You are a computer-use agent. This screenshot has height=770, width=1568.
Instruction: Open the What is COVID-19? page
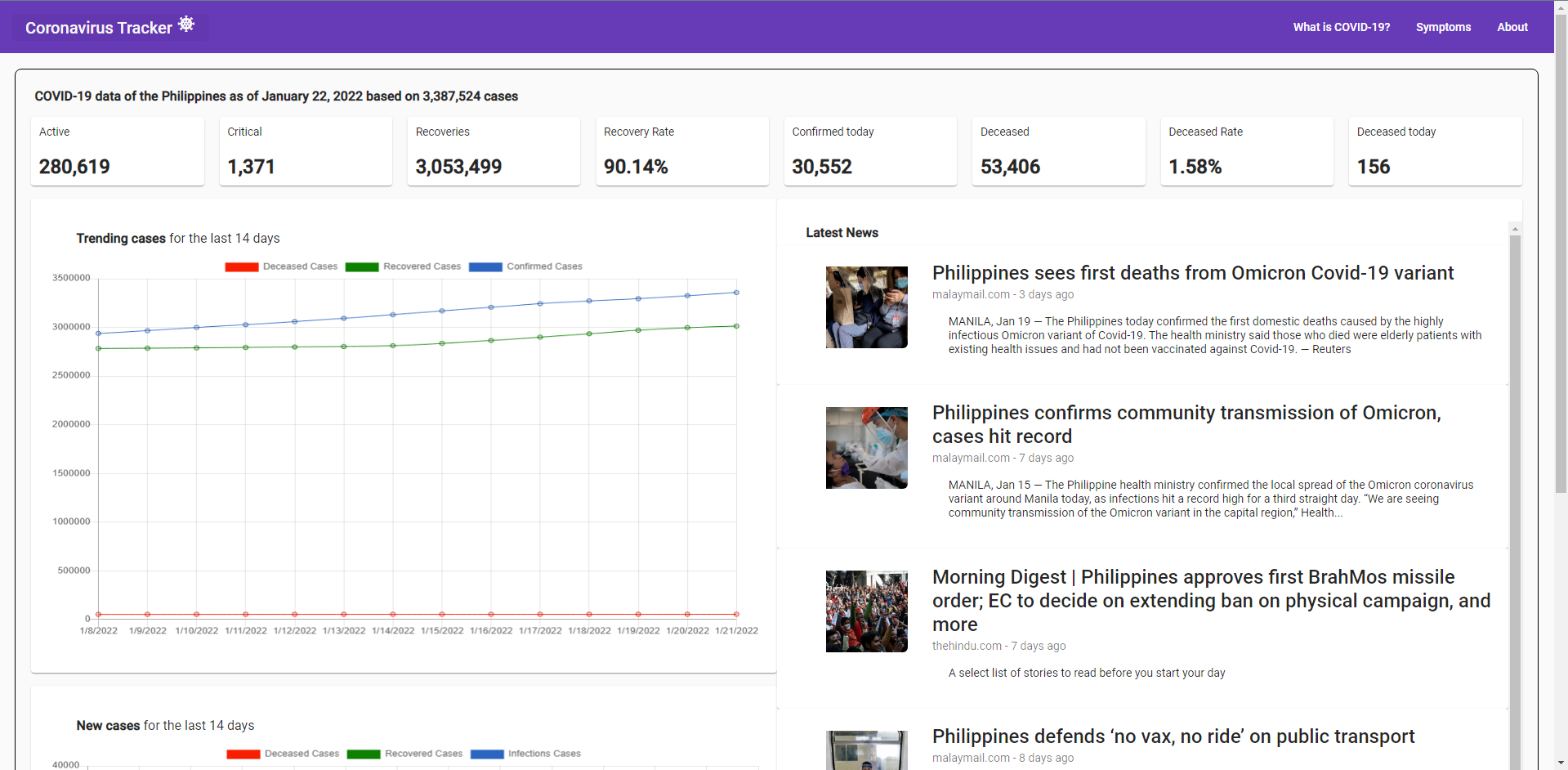1341,27
